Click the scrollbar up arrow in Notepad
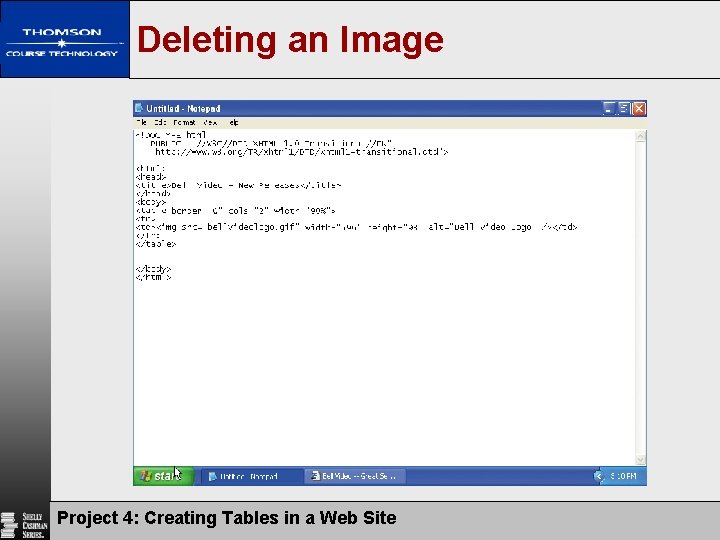 [641, 136]
